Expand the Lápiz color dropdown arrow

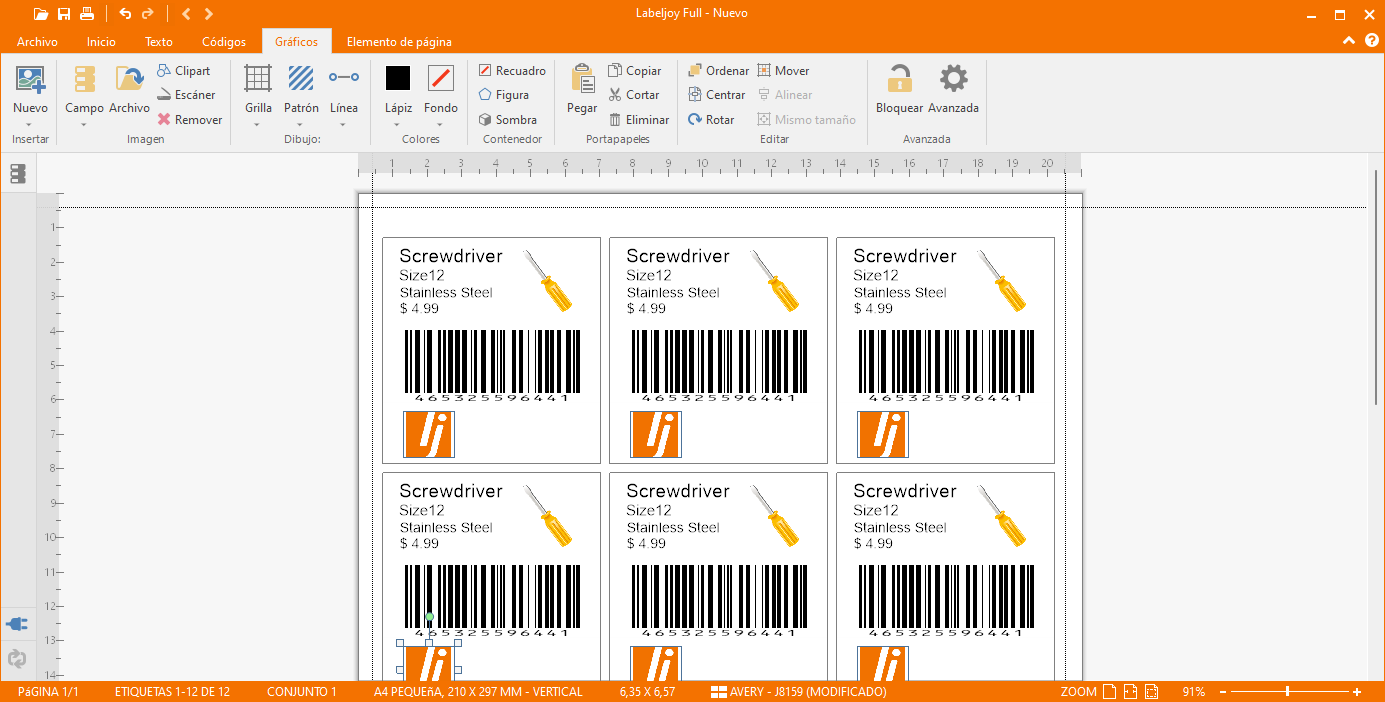398,125
